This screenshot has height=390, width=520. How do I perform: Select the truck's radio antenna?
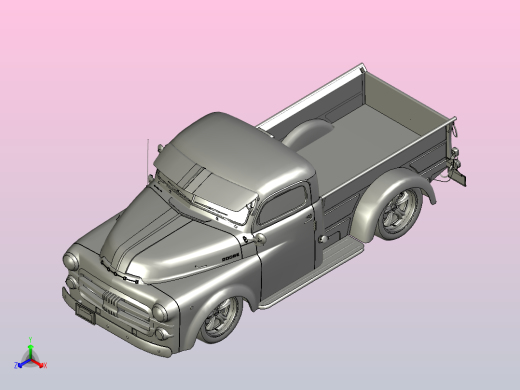pos(148,160)
